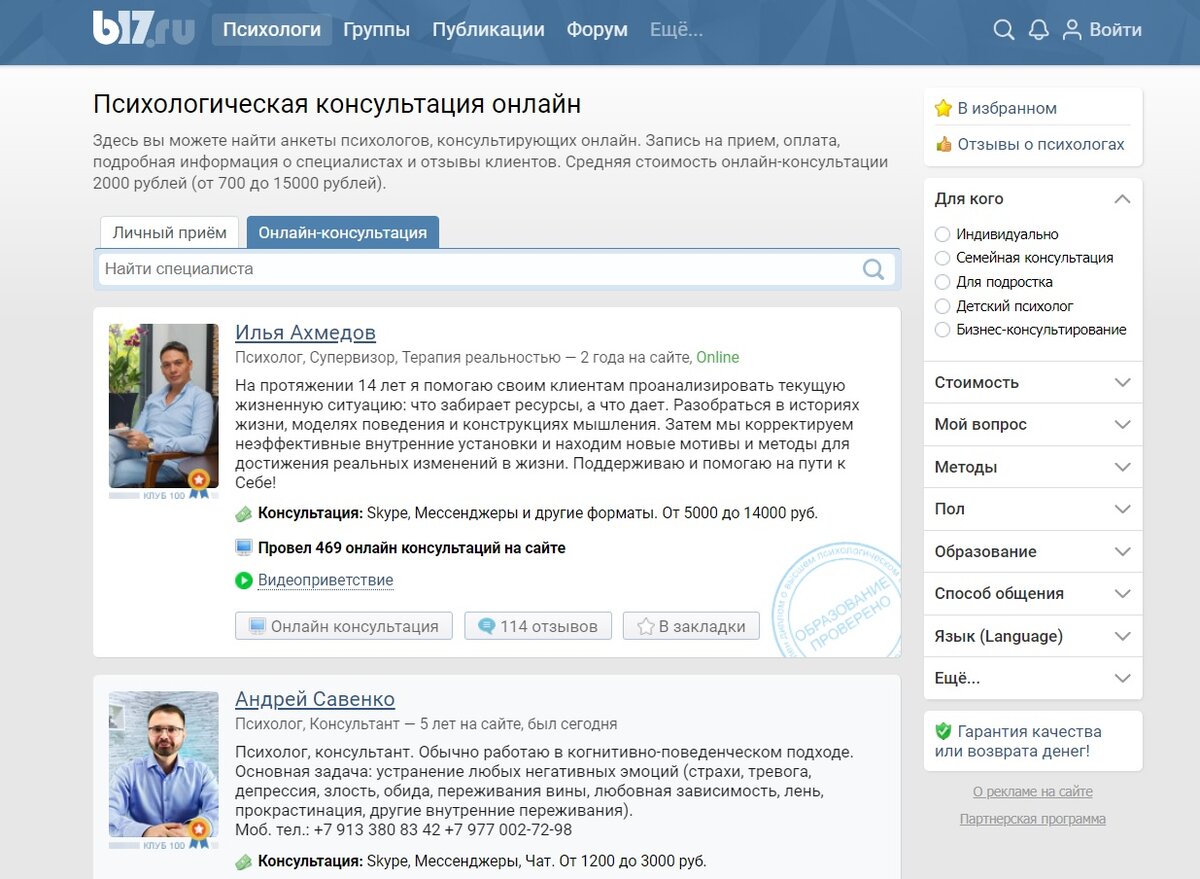Open Группы in top navigation

pos(377,30)
